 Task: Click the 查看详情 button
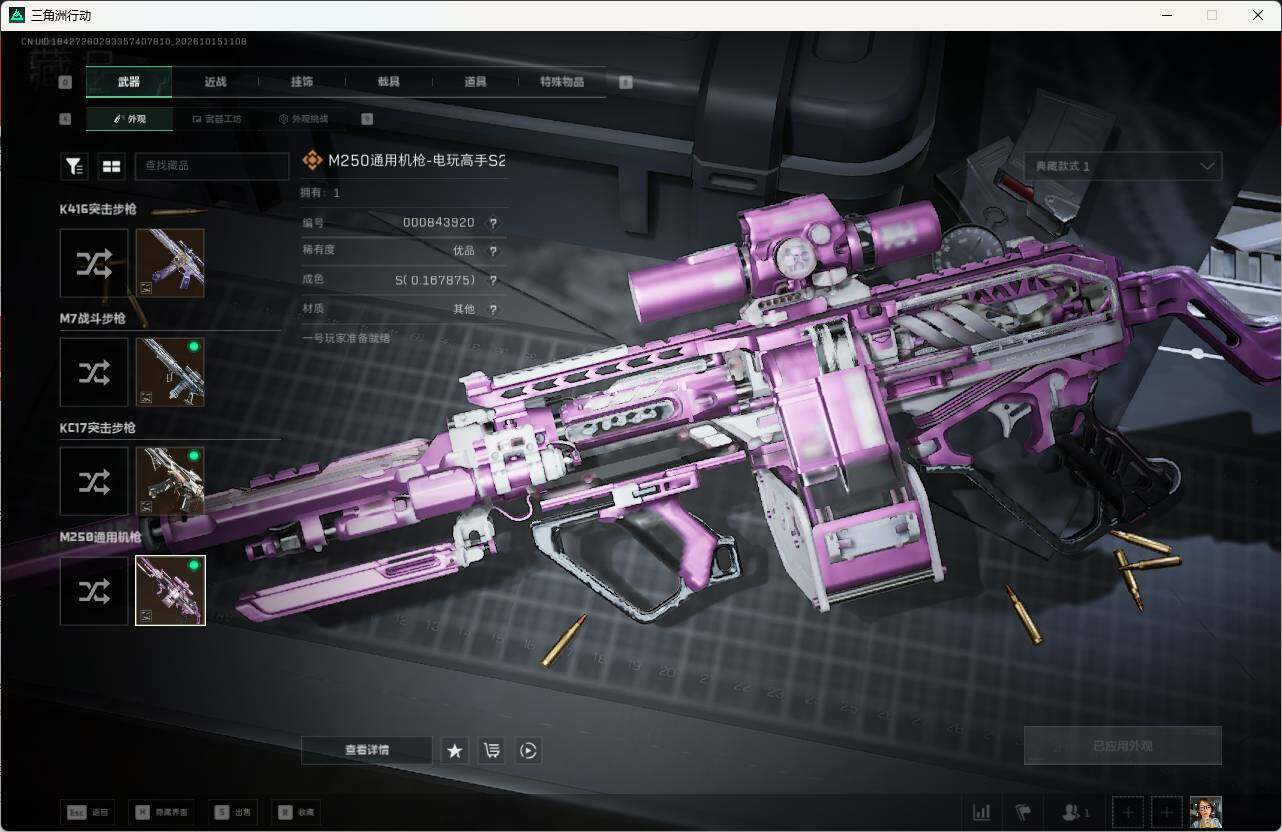point(367,750)
